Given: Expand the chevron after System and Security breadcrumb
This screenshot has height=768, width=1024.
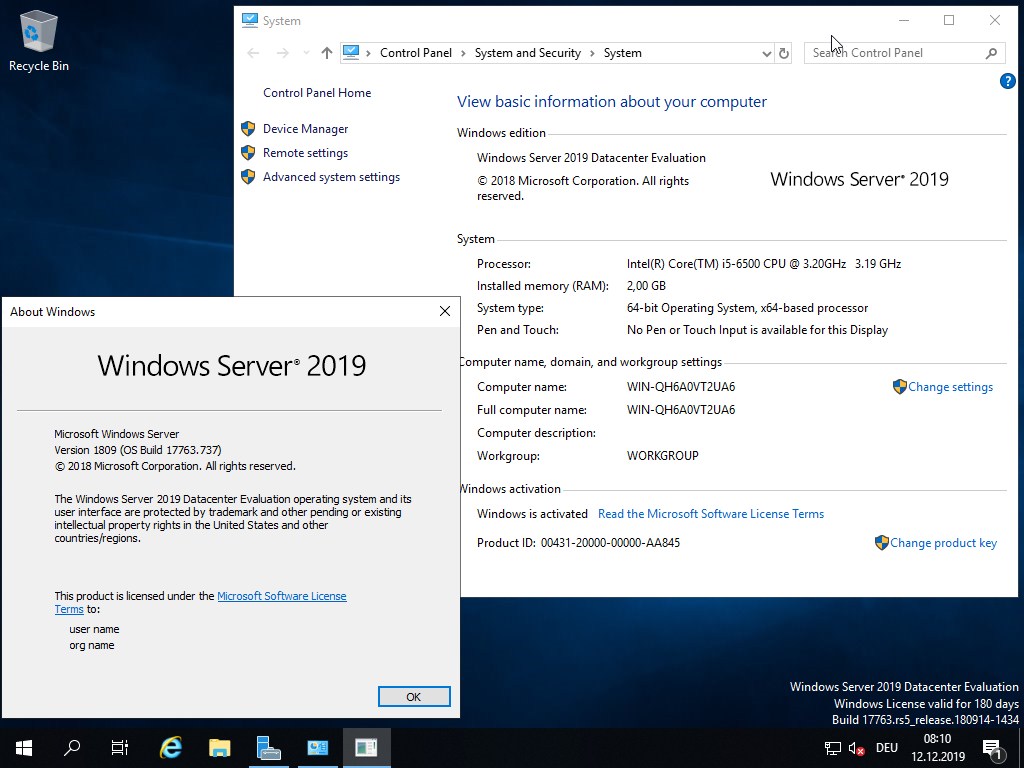Looking at the screenshot, I should (592, 54).
